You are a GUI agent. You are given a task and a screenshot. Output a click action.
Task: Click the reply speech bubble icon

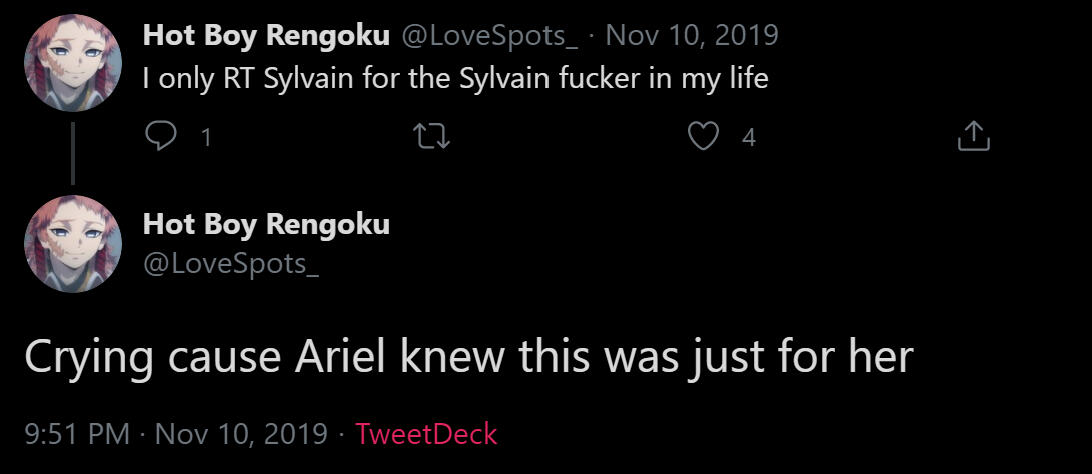pyautogui.click(x=160, y=137)
